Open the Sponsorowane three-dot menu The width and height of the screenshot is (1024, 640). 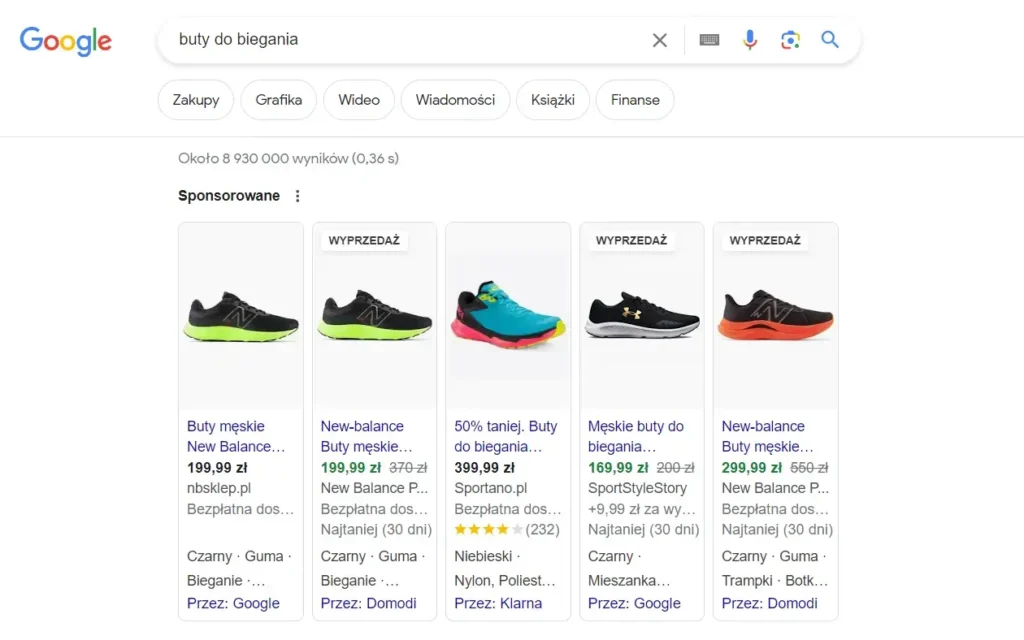coord(297,196)
